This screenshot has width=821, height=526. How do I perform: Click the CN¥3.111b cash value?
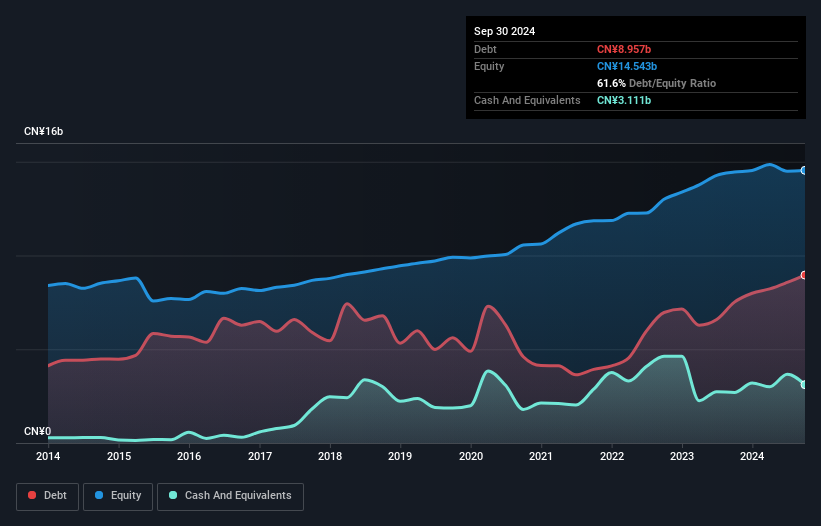pyautogui.click(x=624, y=100)
